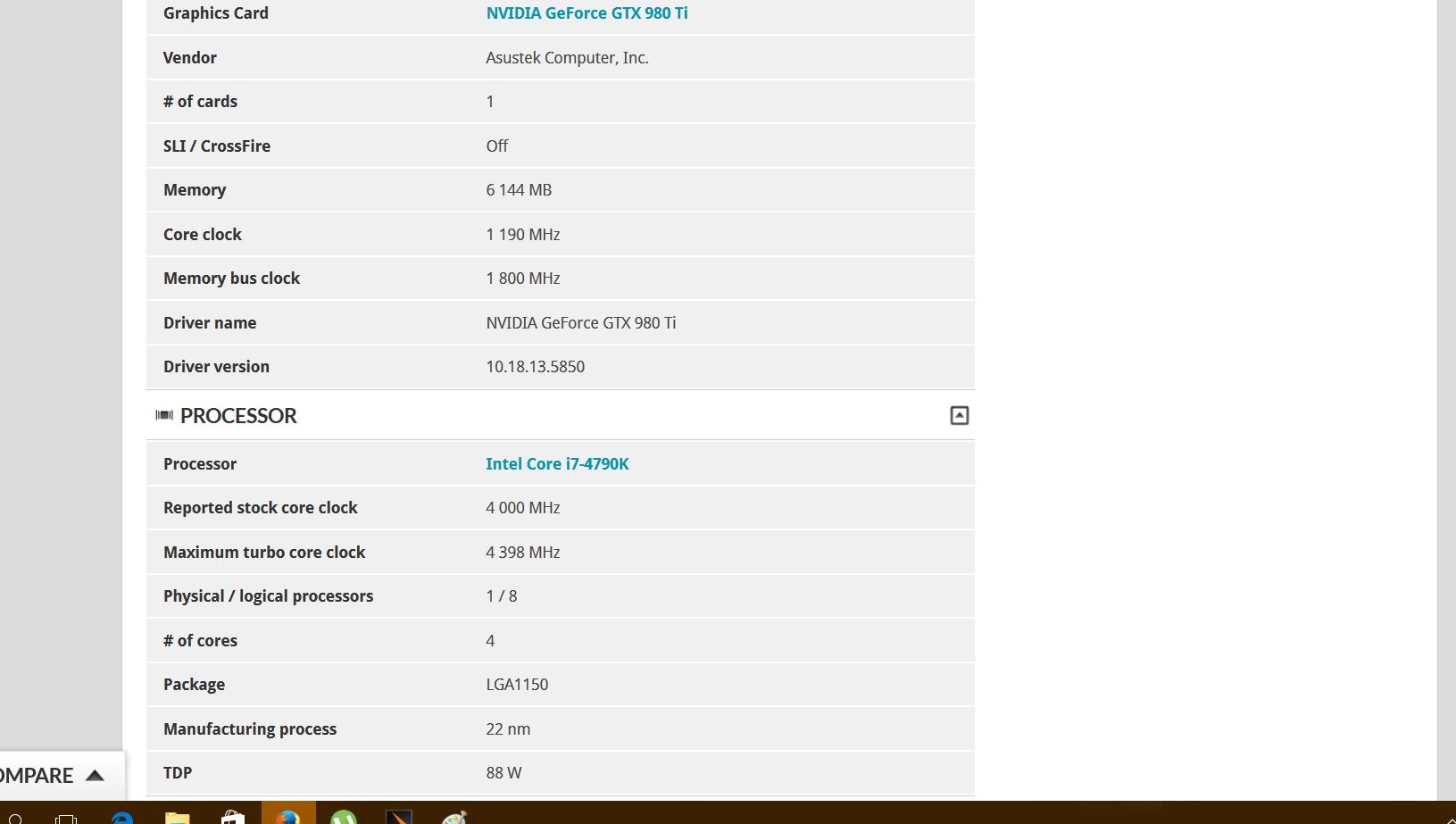Click 'Reported stock core clock' label

point(261,508)
